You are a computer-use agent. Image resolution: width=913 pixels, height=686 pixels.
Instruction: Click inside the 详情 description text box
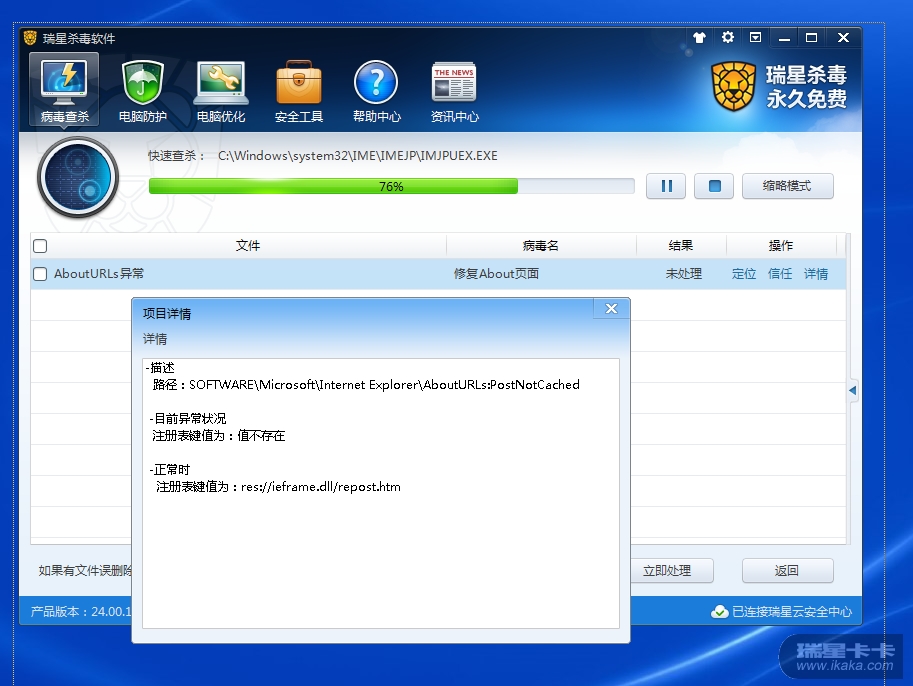[x=381, y=493]
